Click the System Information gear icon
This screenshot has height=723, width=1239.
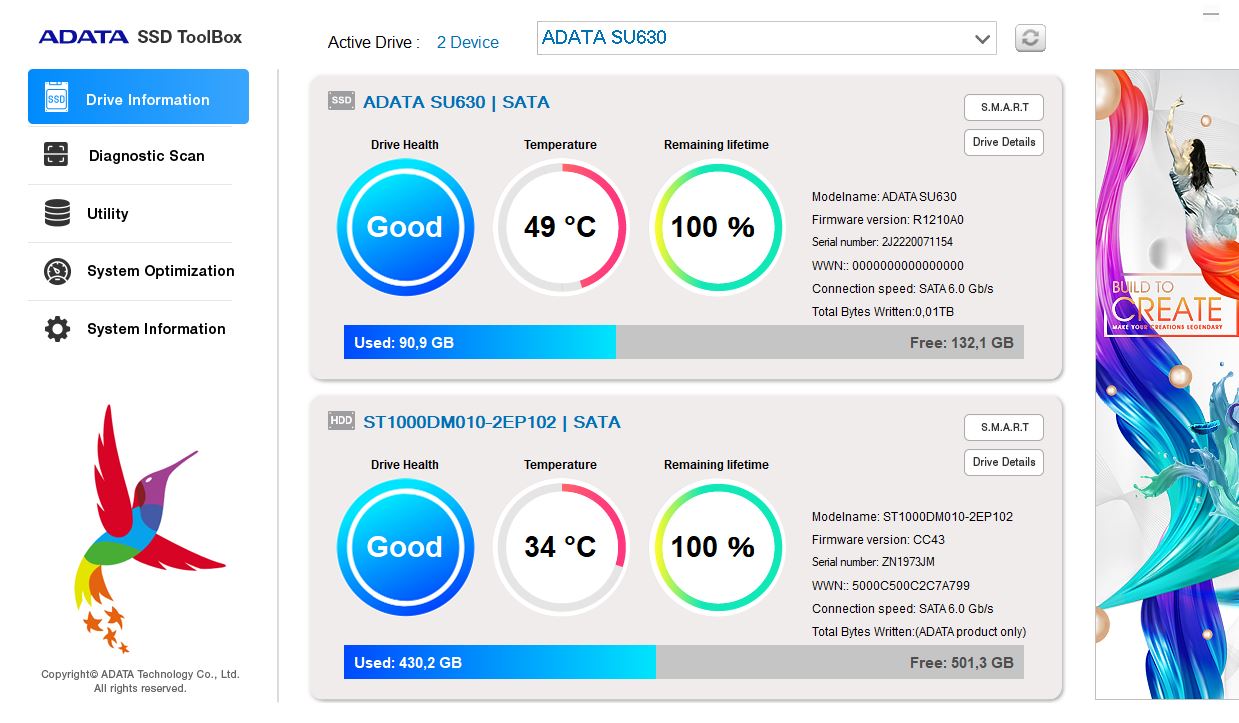[x=57, y=329]
